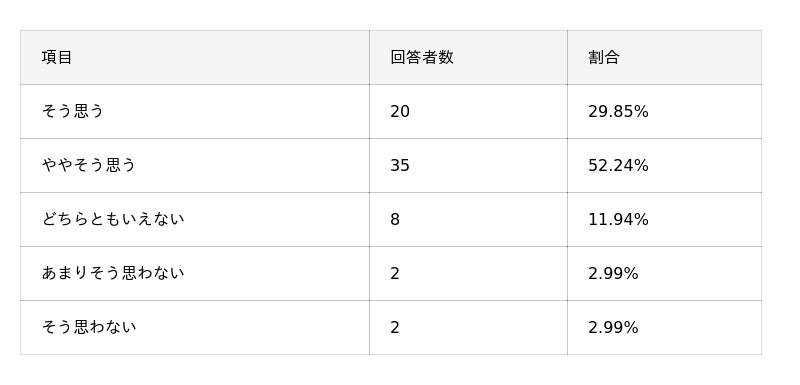Select the ややそう思う row label

[88, 165]
